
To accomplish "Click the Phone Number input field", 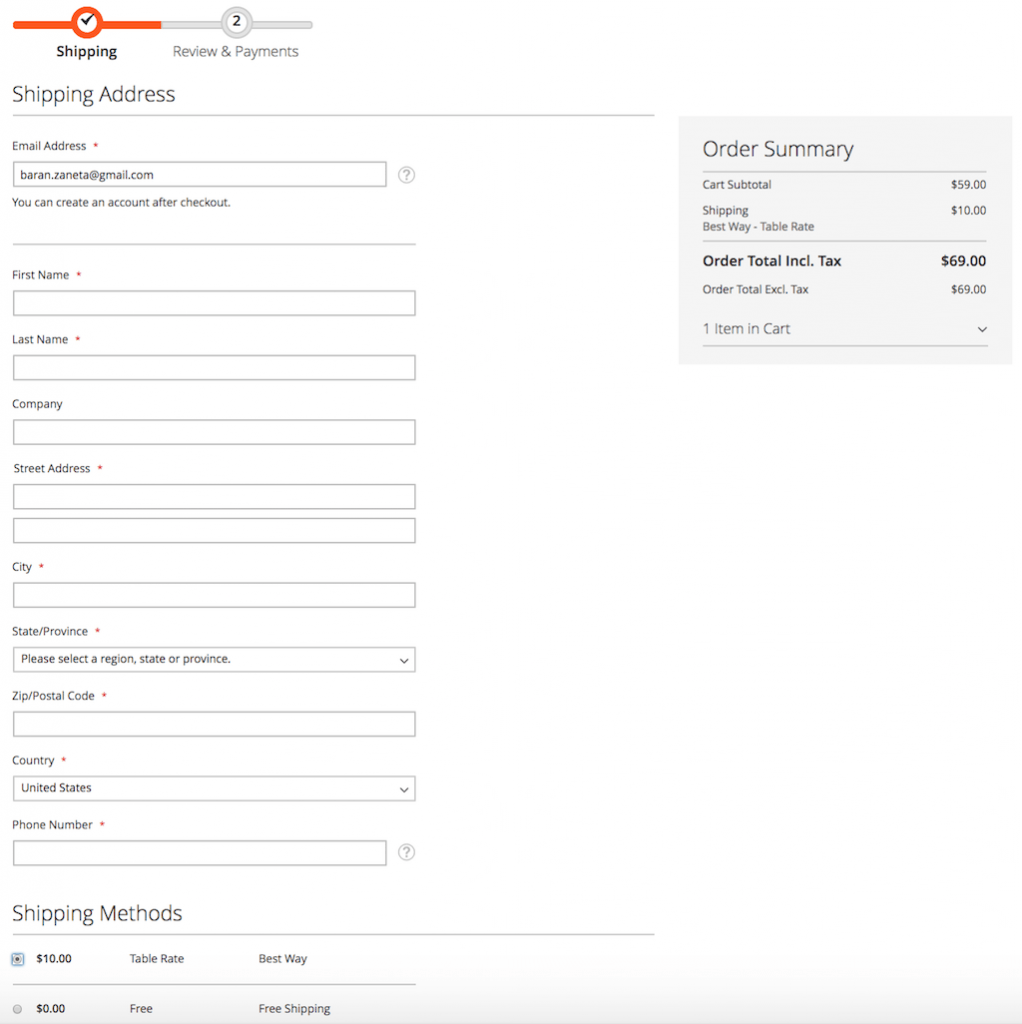I will (x=199, y=853).
